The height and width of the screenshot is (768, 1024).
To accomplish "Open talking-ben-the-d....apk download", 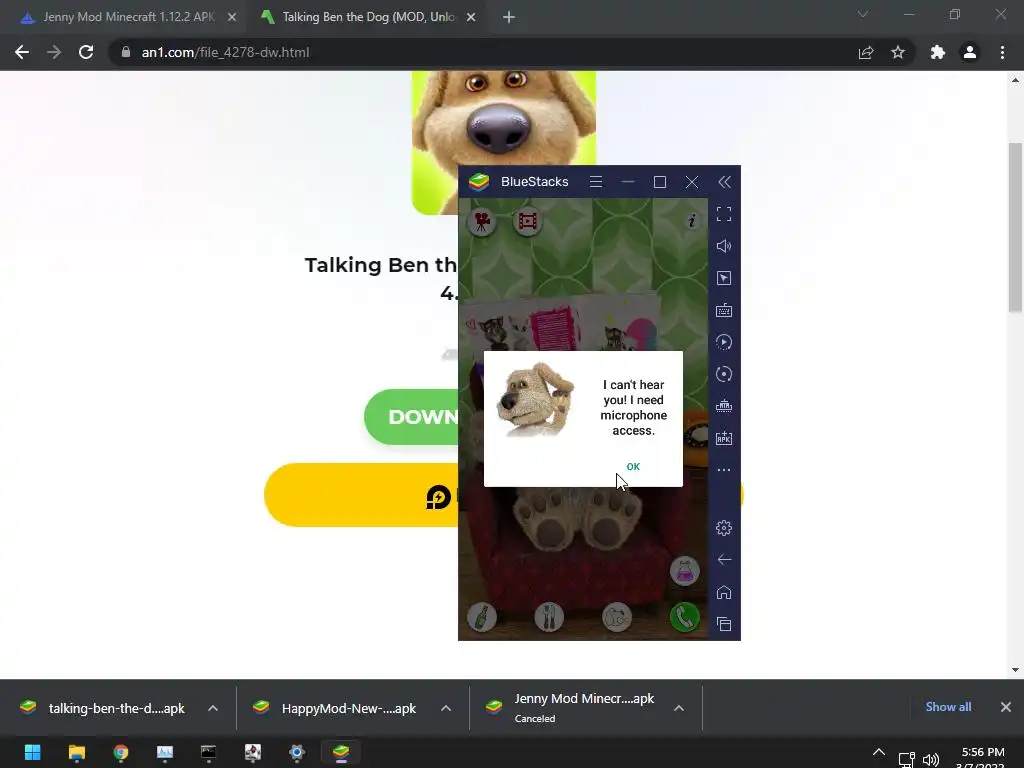I will (x=104, y=708).
